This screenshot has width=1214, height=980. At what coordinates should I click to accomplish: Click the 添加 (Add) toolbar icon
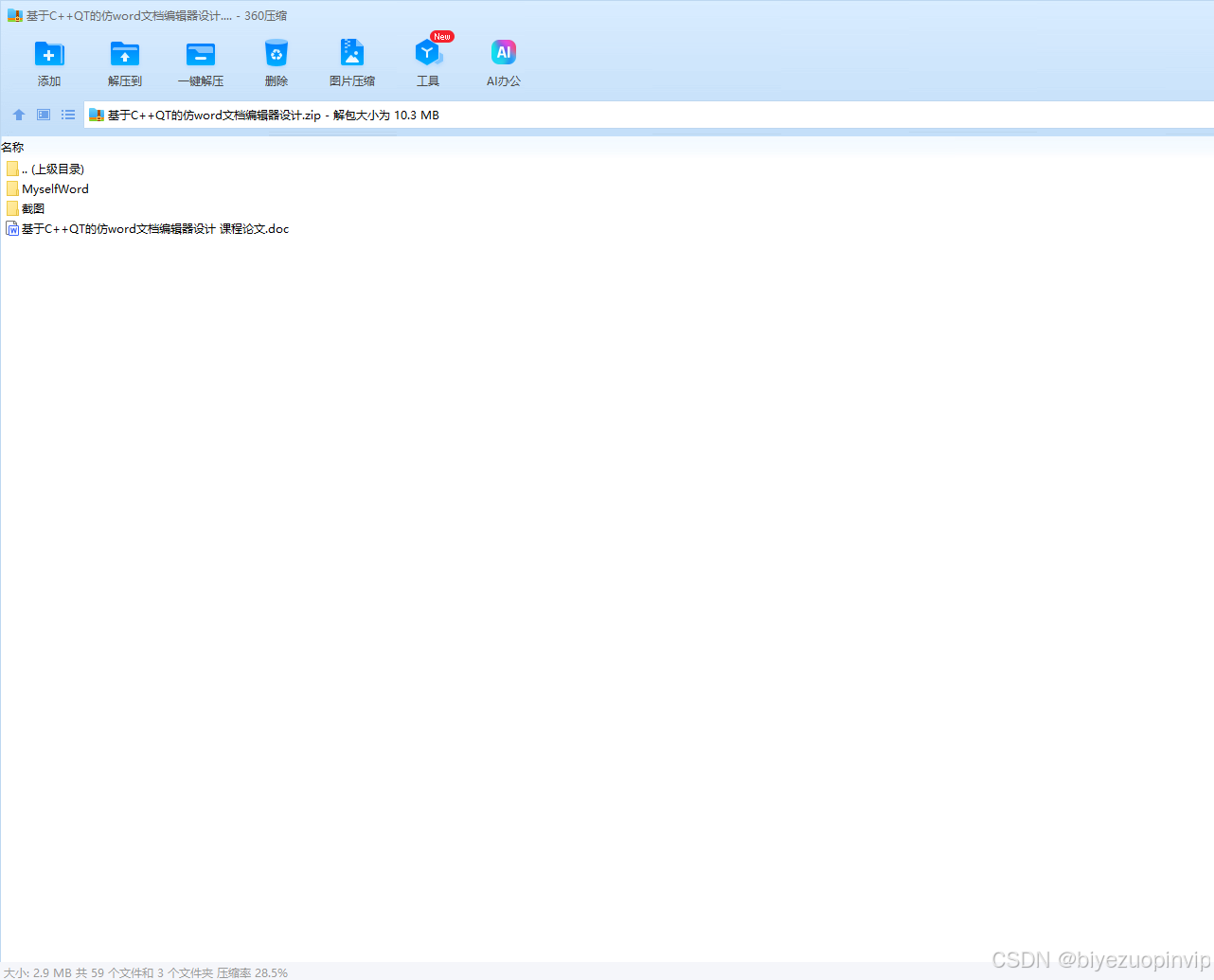(x=49, y=54)
